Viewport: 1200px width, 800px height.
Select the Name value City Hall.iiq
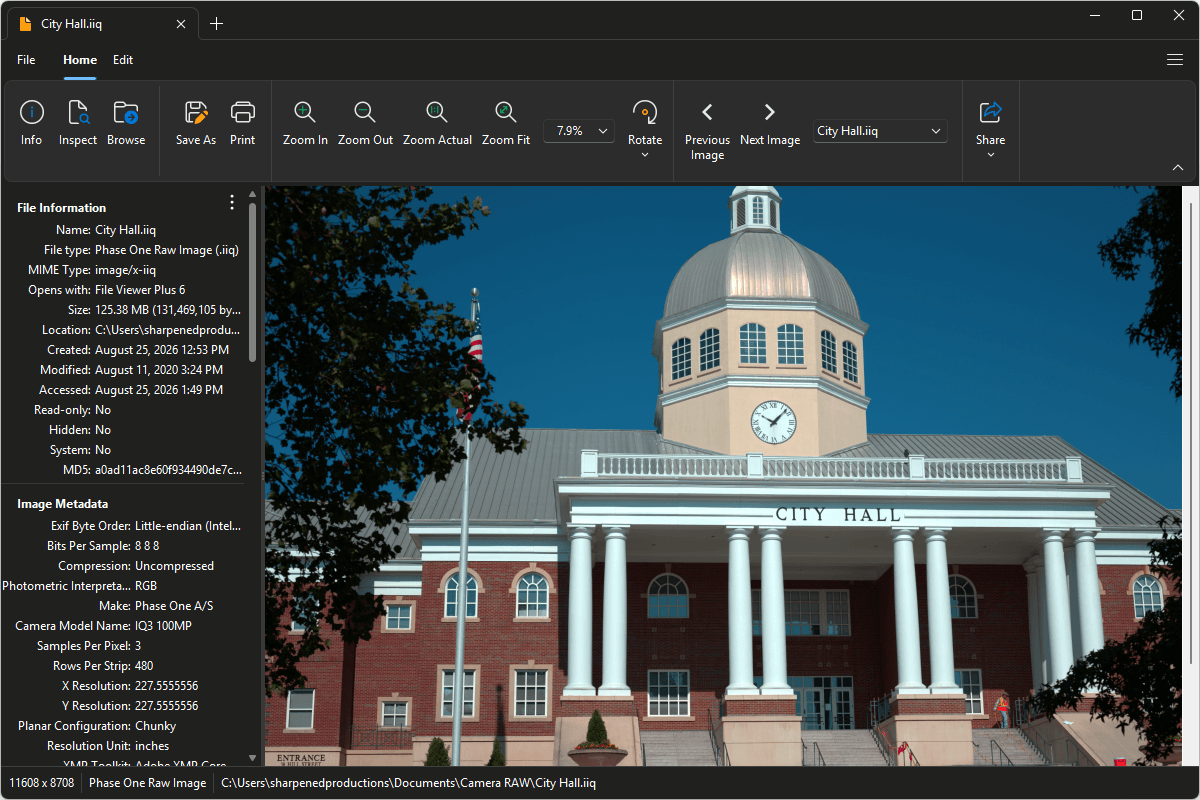126,230
